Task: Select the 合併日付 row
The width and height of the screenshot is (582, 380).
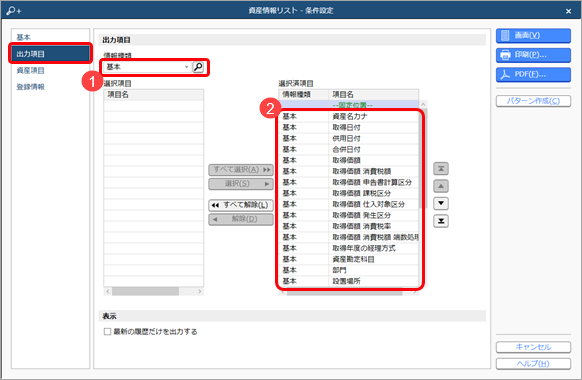Action: tap(349, 150)
